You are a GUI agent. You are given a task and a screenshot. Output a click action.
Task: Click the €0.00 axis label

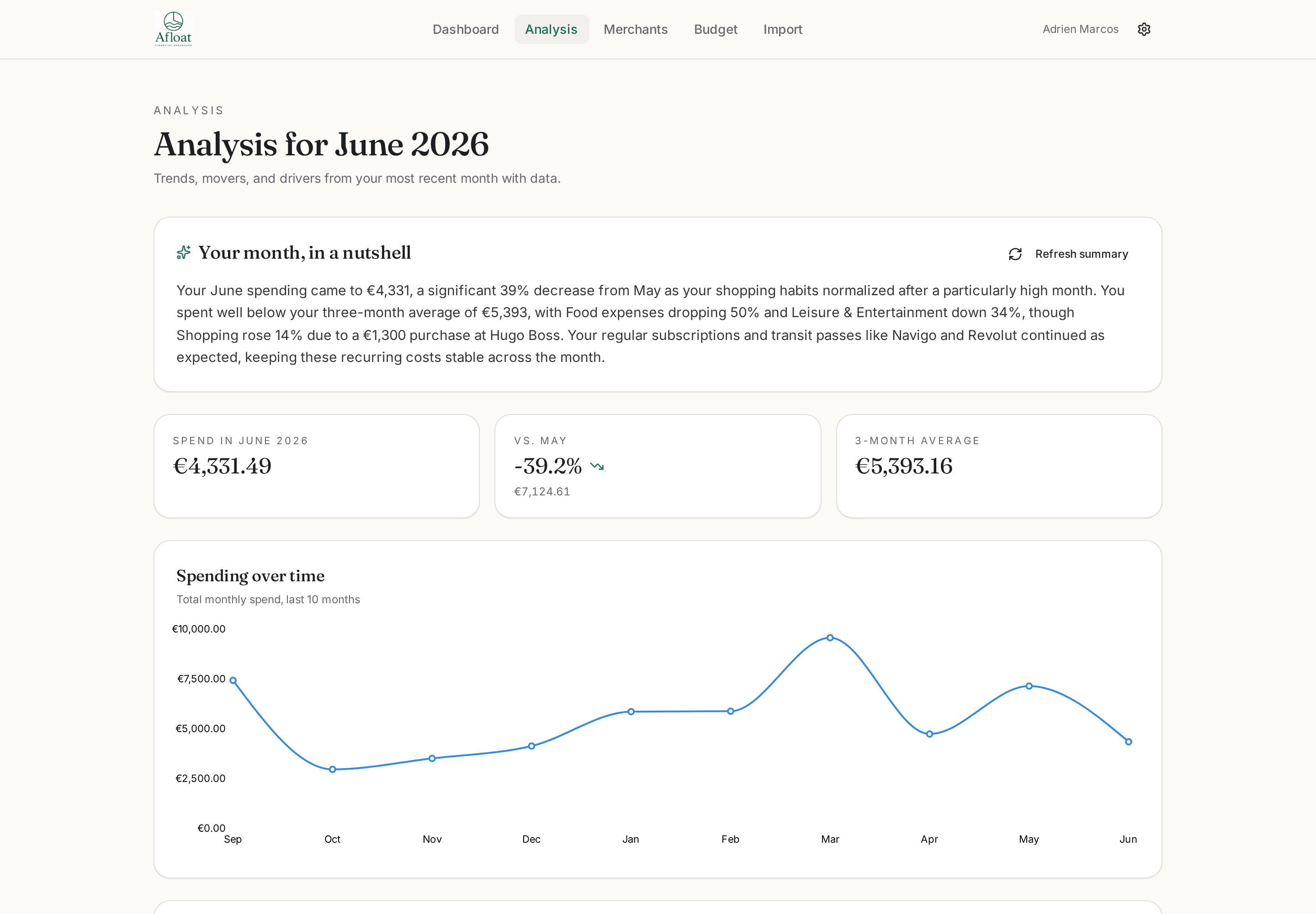211,828
